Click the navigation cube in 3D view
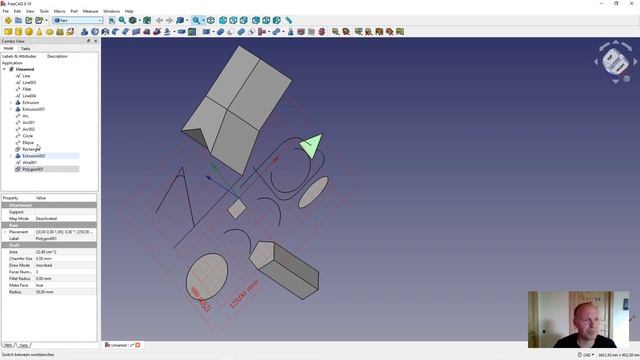 (x=616, y=62)
